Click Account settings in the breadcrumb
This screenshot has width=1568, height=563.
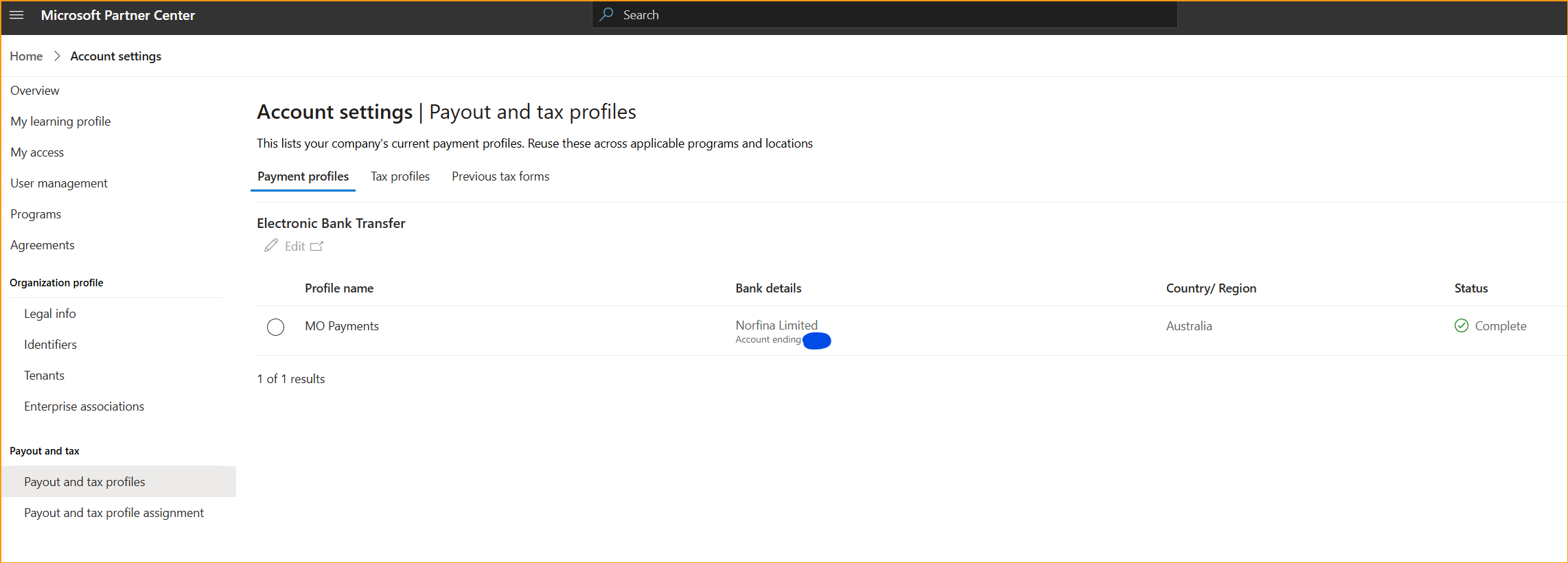(116, 56)
